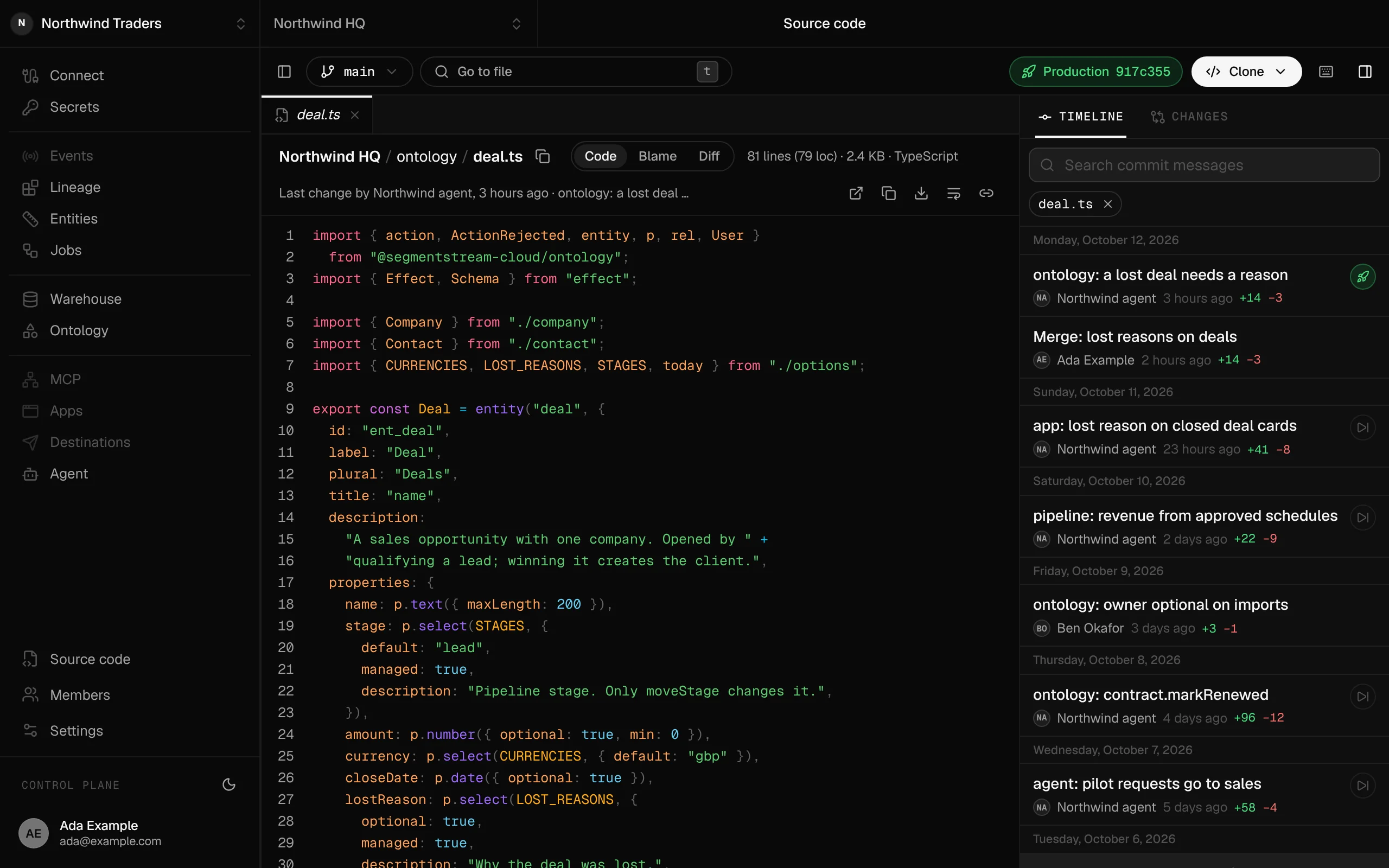Remove the deal.ts filter chip
Screen dimensions: 1389x868
[x=1108, y=204]
